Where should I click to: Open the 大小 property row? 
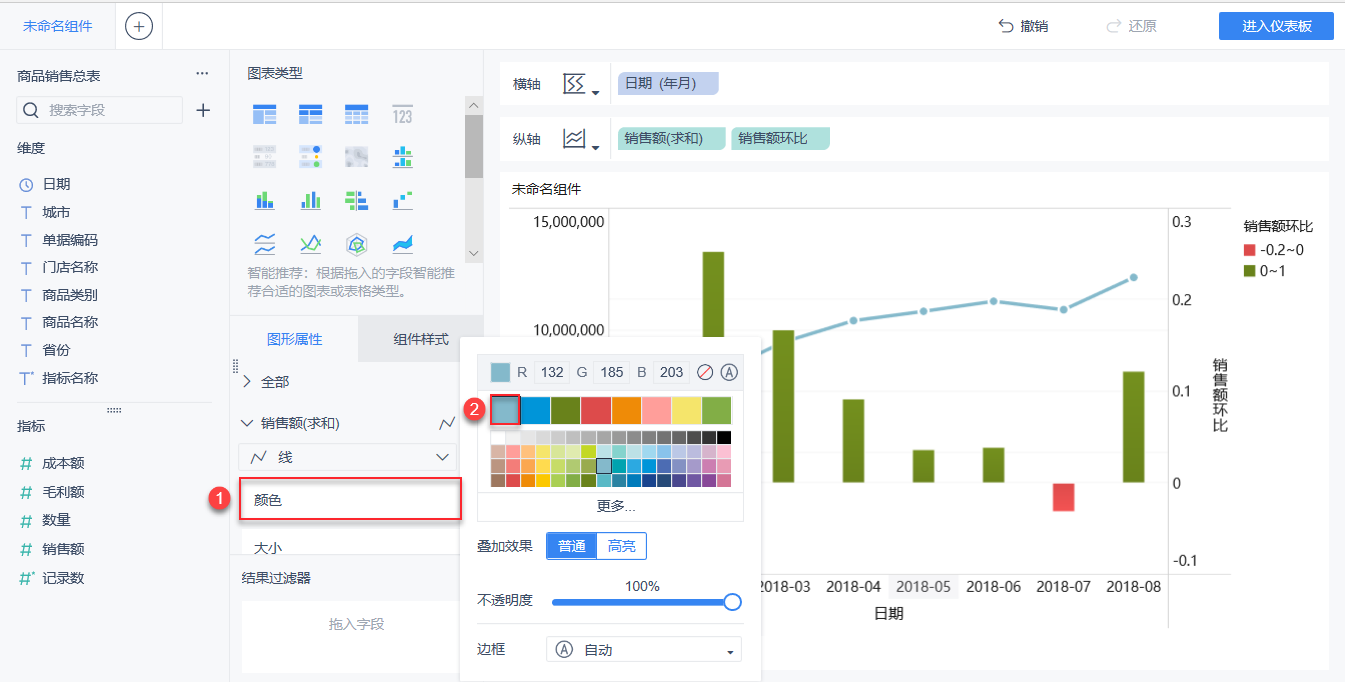pos(350,545)
